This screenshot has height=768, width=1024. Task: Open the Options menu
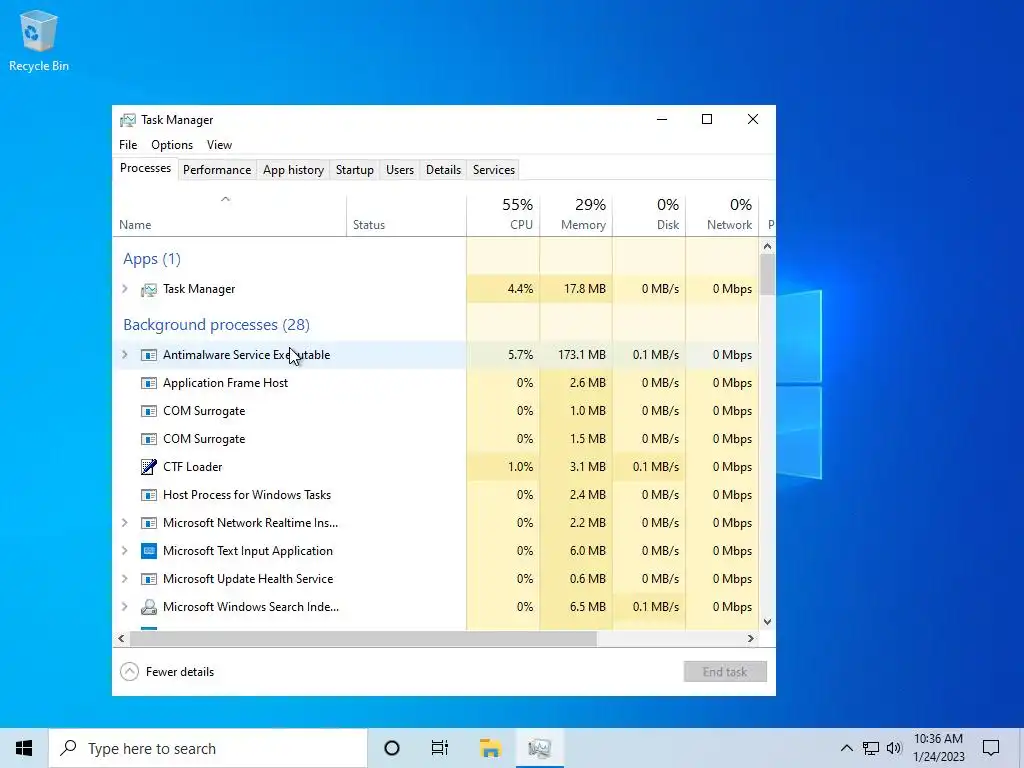coord(172,145)
